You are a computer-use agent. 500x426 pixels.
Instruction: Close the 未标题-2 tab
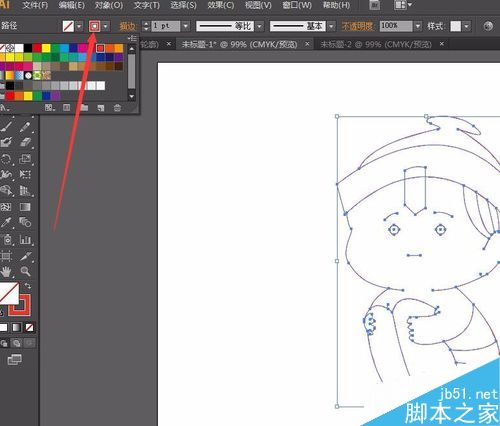tap(442, 44)
